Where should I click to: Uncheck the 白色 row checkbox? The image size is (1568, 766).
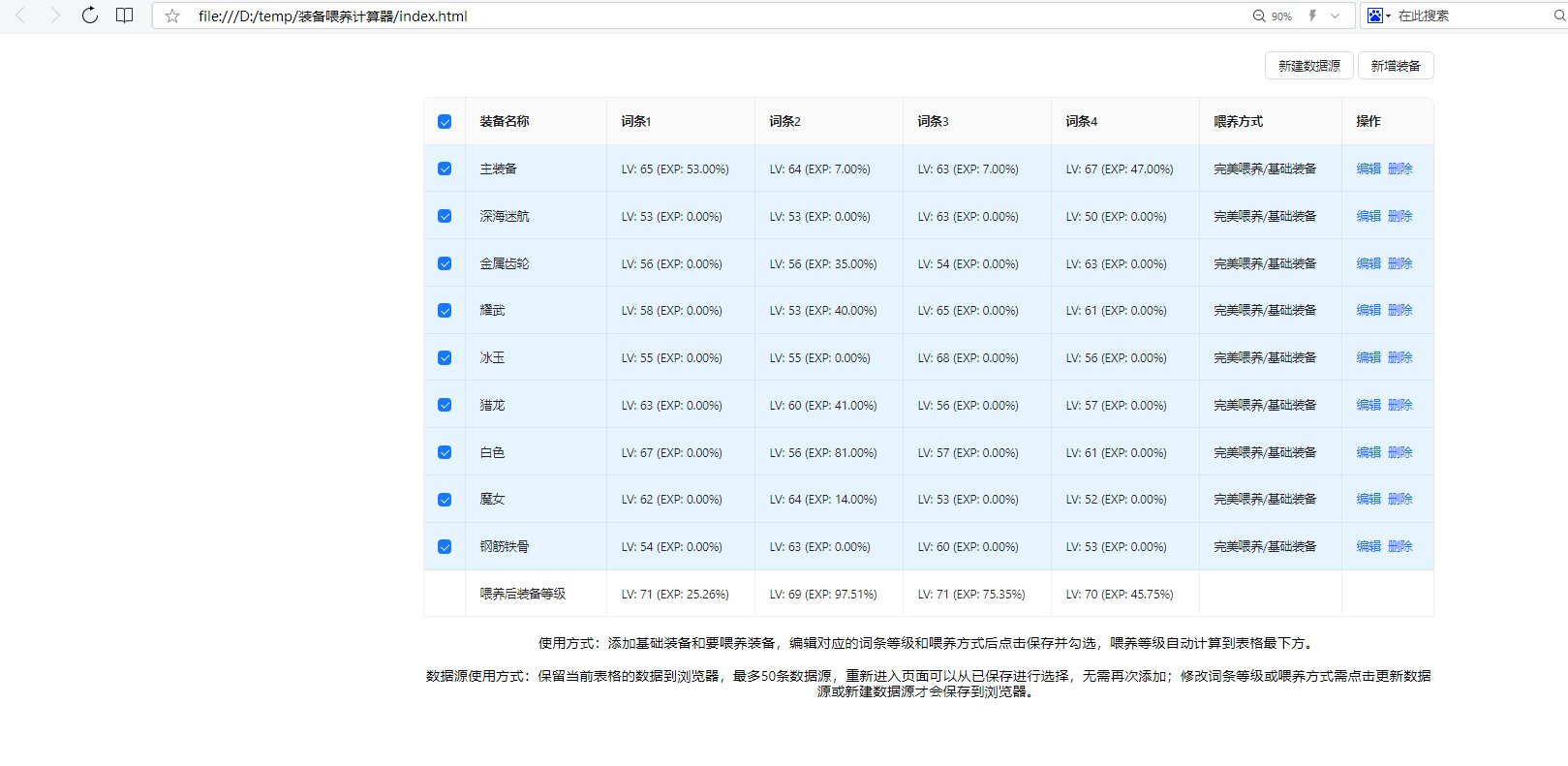[x=445, y=452]
